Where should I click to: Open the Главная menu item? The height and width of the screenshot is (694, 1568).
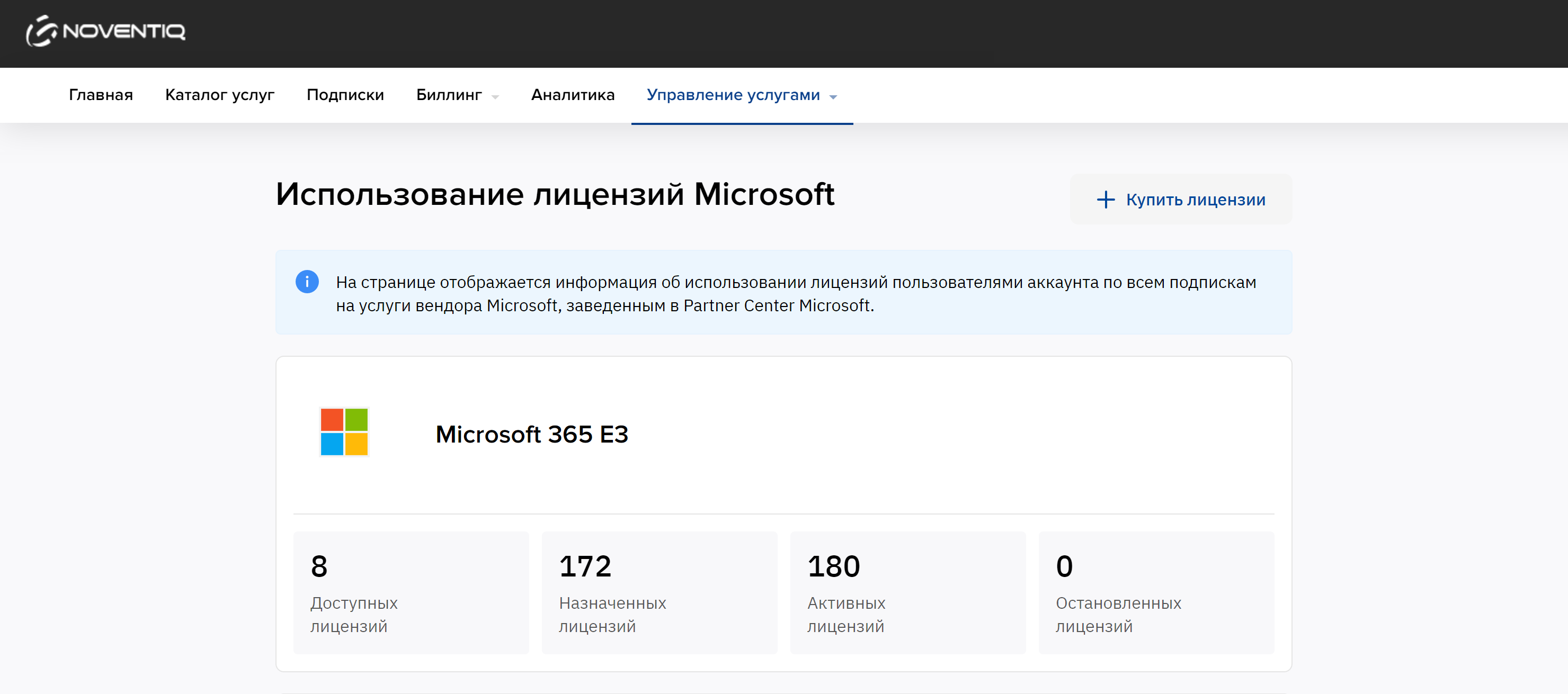[x=101, y=95]
